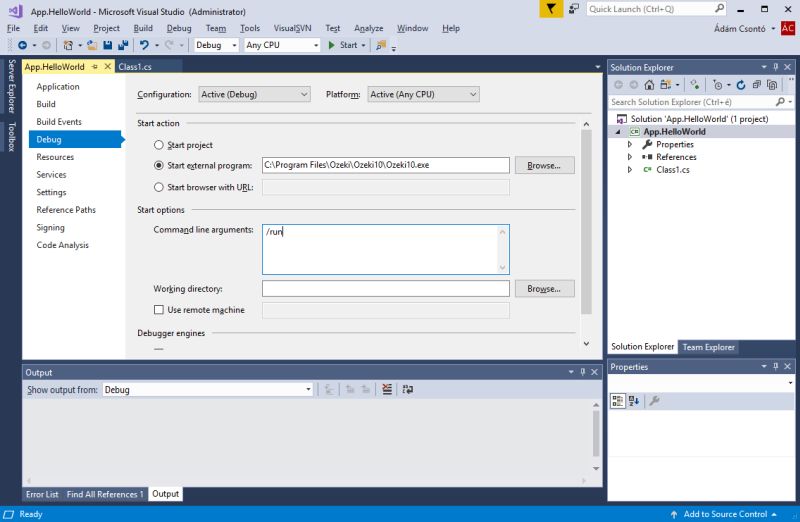This screenshot has height=522, width=800.
Task: Start debugging with the green play icon
Action: (332, 45)
